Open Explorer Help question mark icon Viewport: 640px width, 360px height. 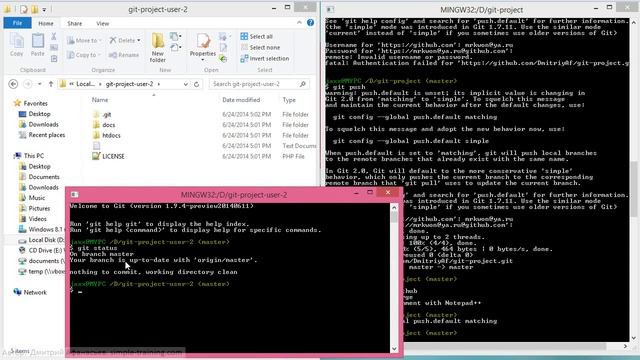[x=310, y=23]
